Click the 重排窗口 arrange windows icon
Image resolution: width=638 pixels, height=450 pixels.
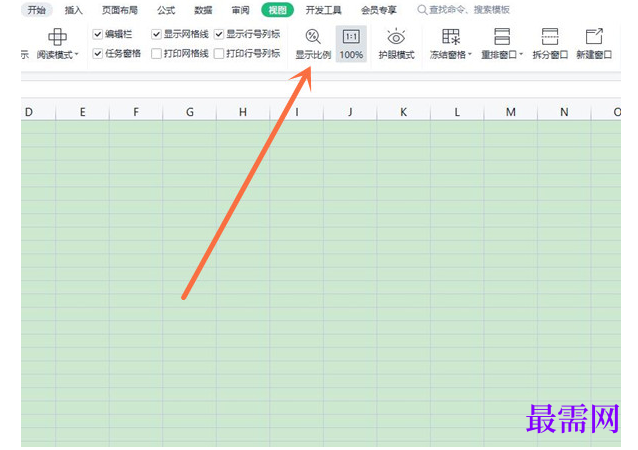pyautogui.click(x=502, y=37)
